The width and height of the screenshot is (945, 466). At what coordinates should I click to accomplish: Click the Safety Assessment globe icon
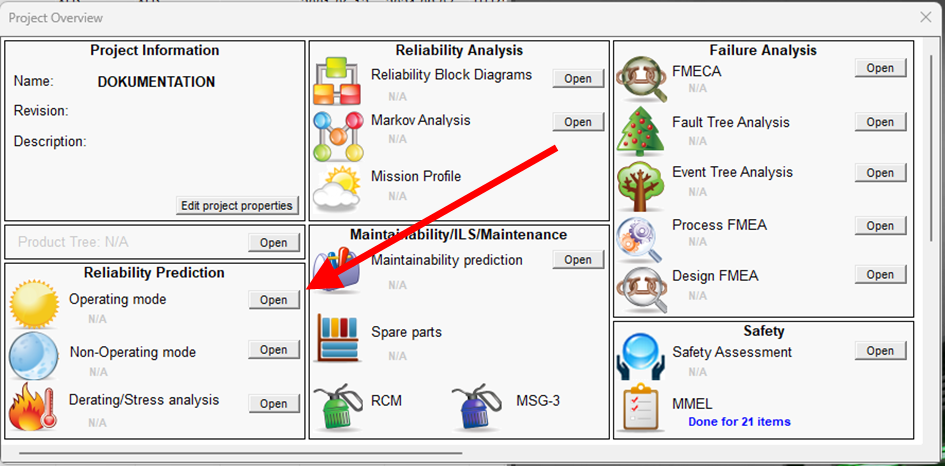pos(640,357)
